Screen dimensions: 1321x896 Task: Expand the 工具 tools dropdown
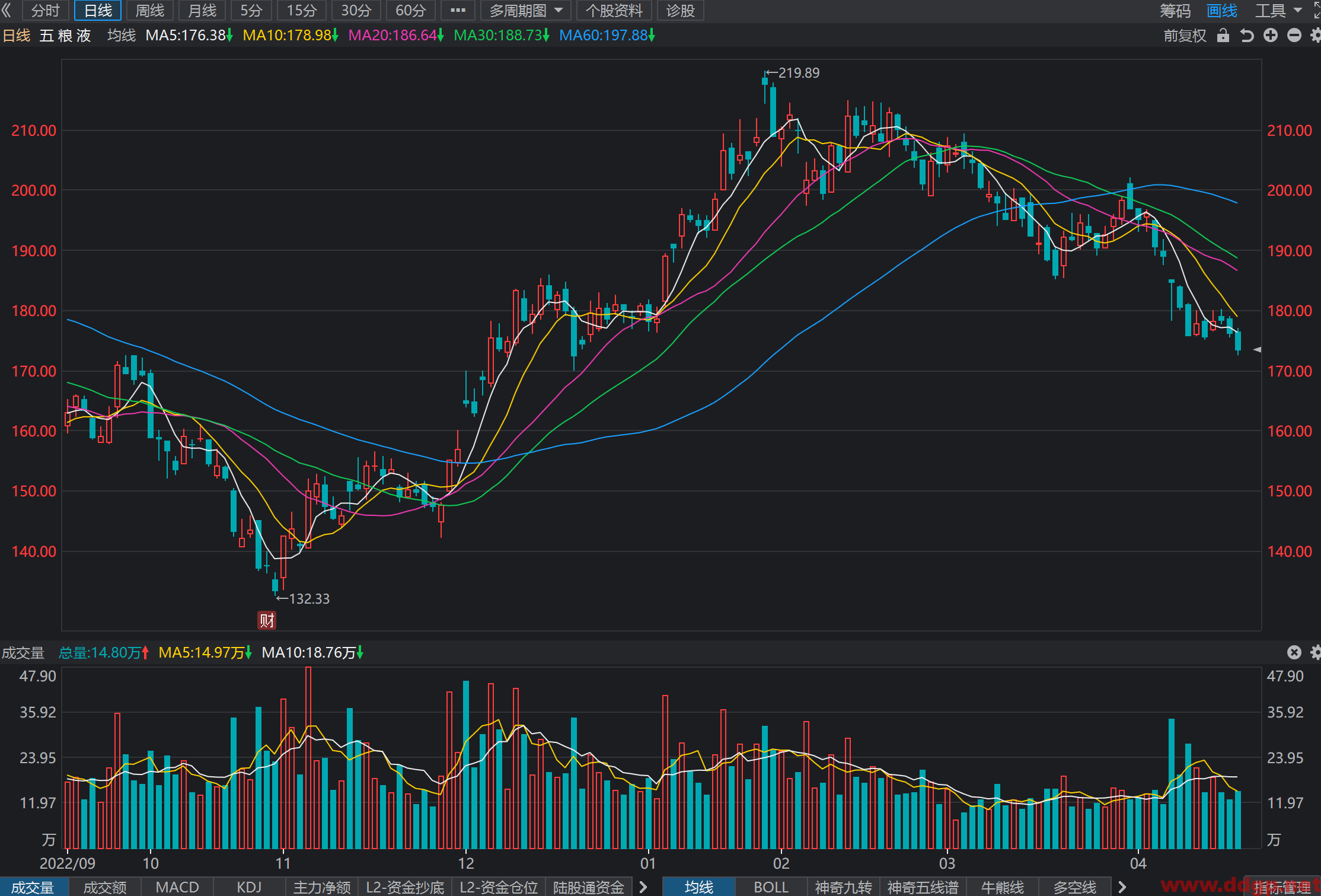coord(1278,10)
